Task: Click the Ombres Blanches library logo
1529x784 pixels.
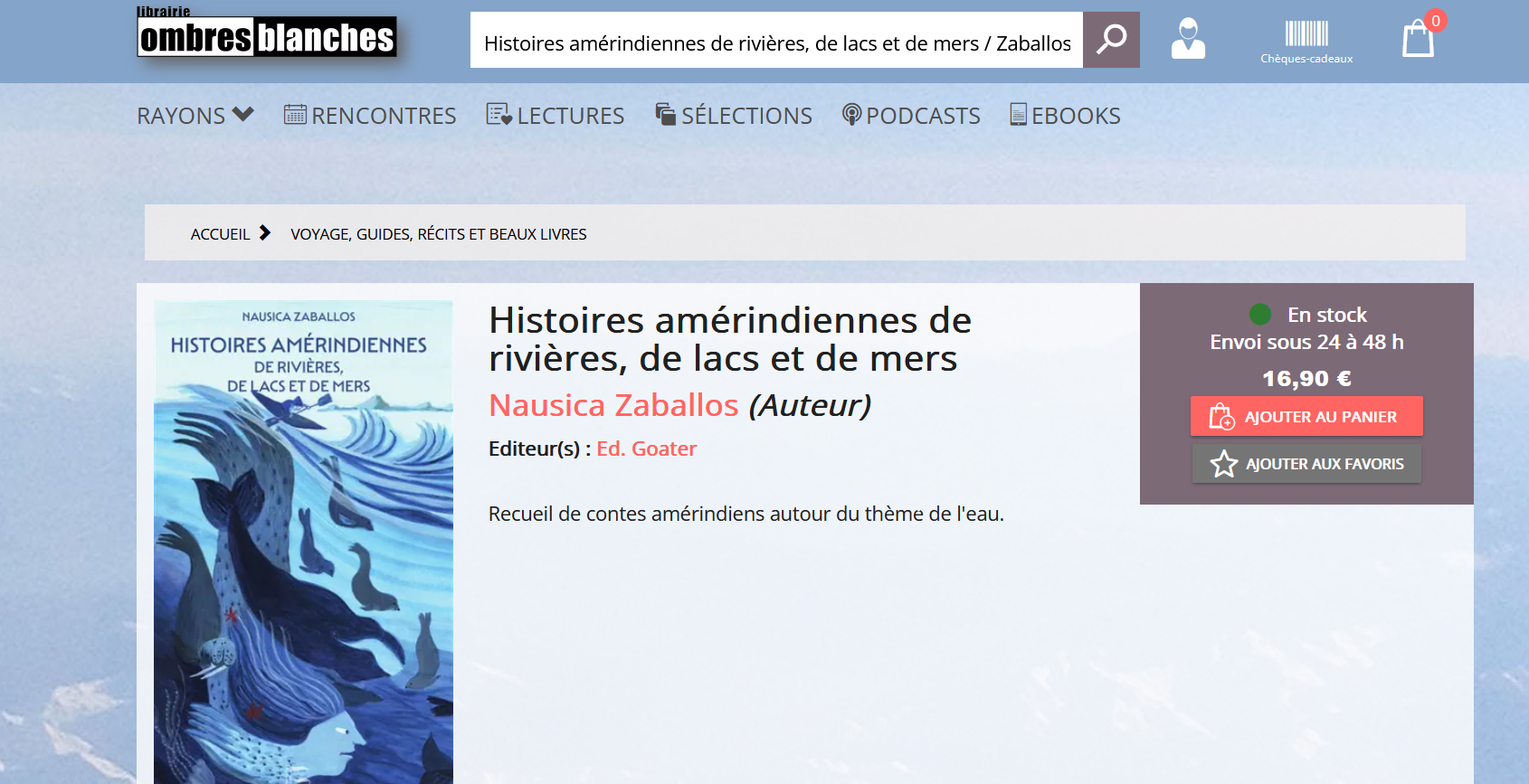Action: [x=267, y=36]
